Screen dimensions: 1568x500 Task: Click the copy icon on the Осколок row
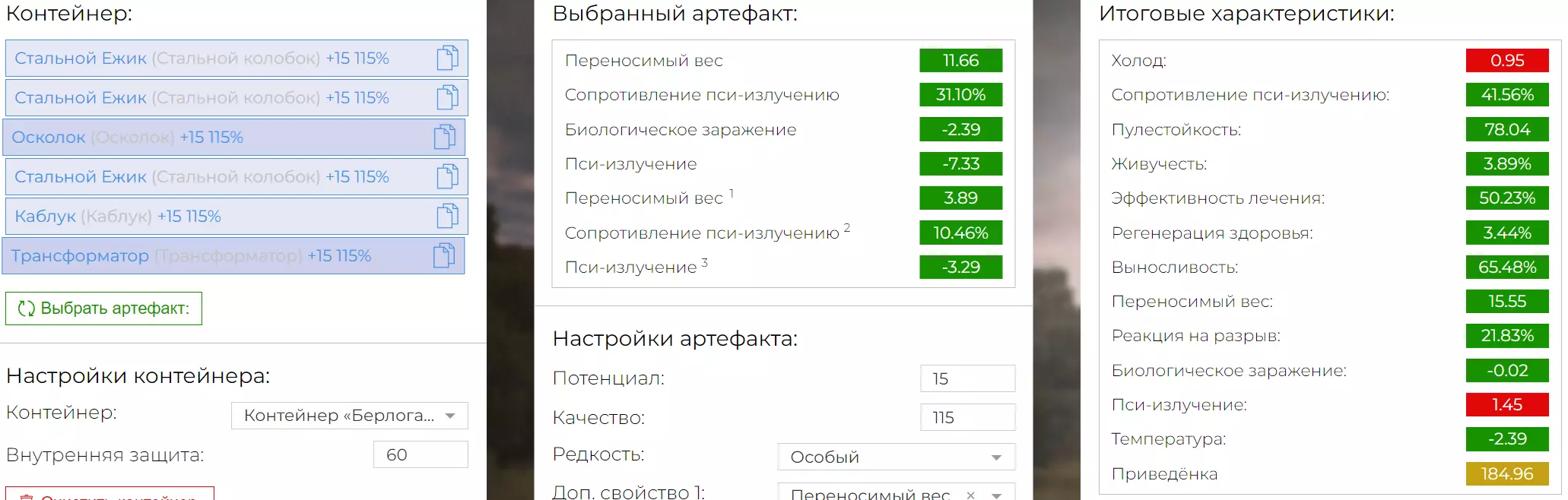445,138
